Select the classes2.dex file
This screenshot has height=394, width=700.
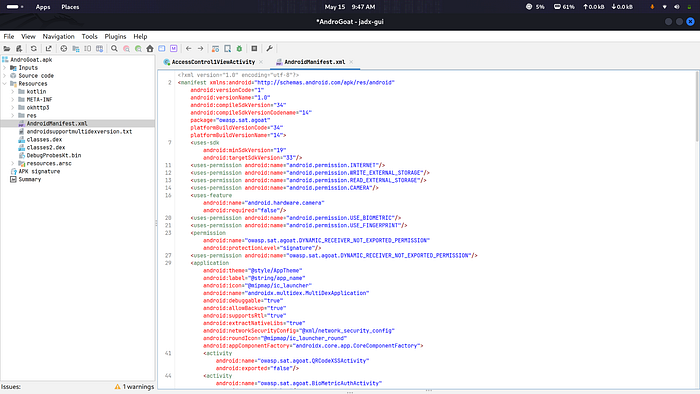(x=46, y=147)
